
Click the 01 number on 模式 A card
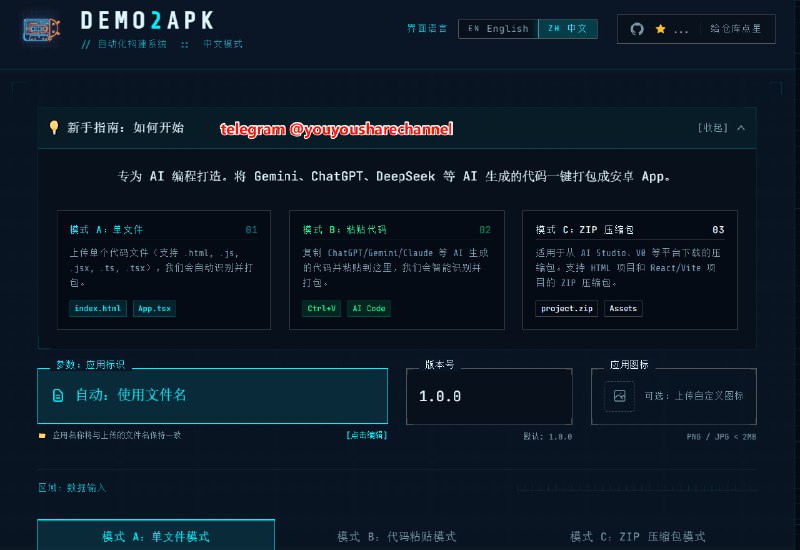[x=251, y=230]
